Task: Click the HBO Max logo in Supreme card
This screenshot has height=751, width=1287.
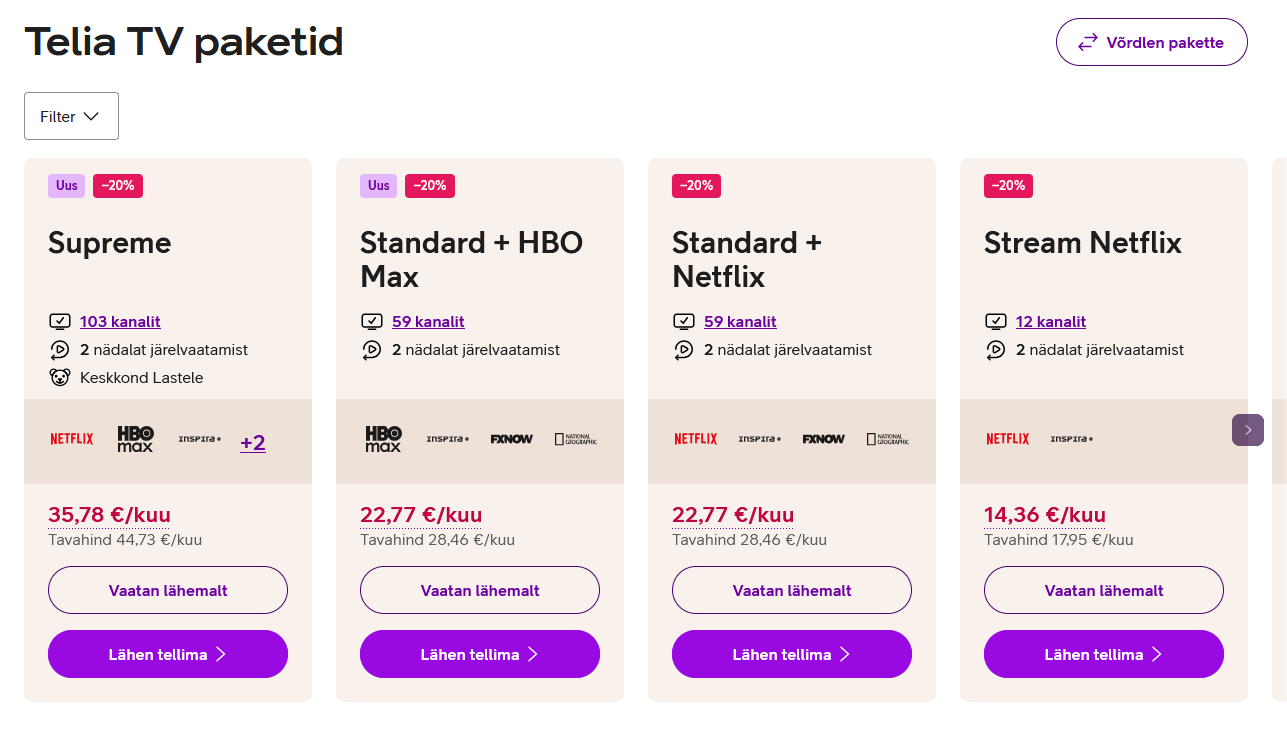Action: [x=136, y=439]
